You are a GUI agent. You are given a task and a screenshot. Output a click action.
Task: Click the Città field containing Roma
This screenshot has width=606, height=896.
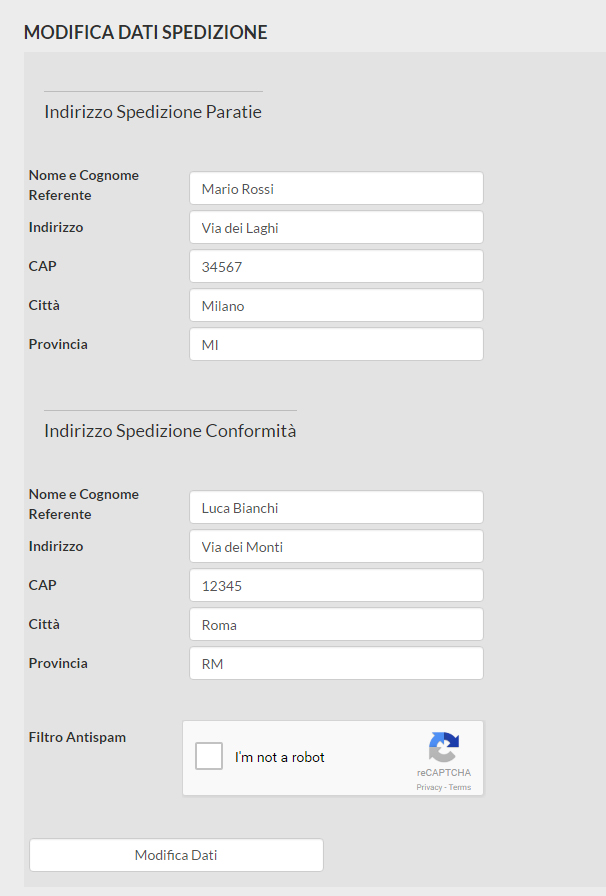pos(335,624)
